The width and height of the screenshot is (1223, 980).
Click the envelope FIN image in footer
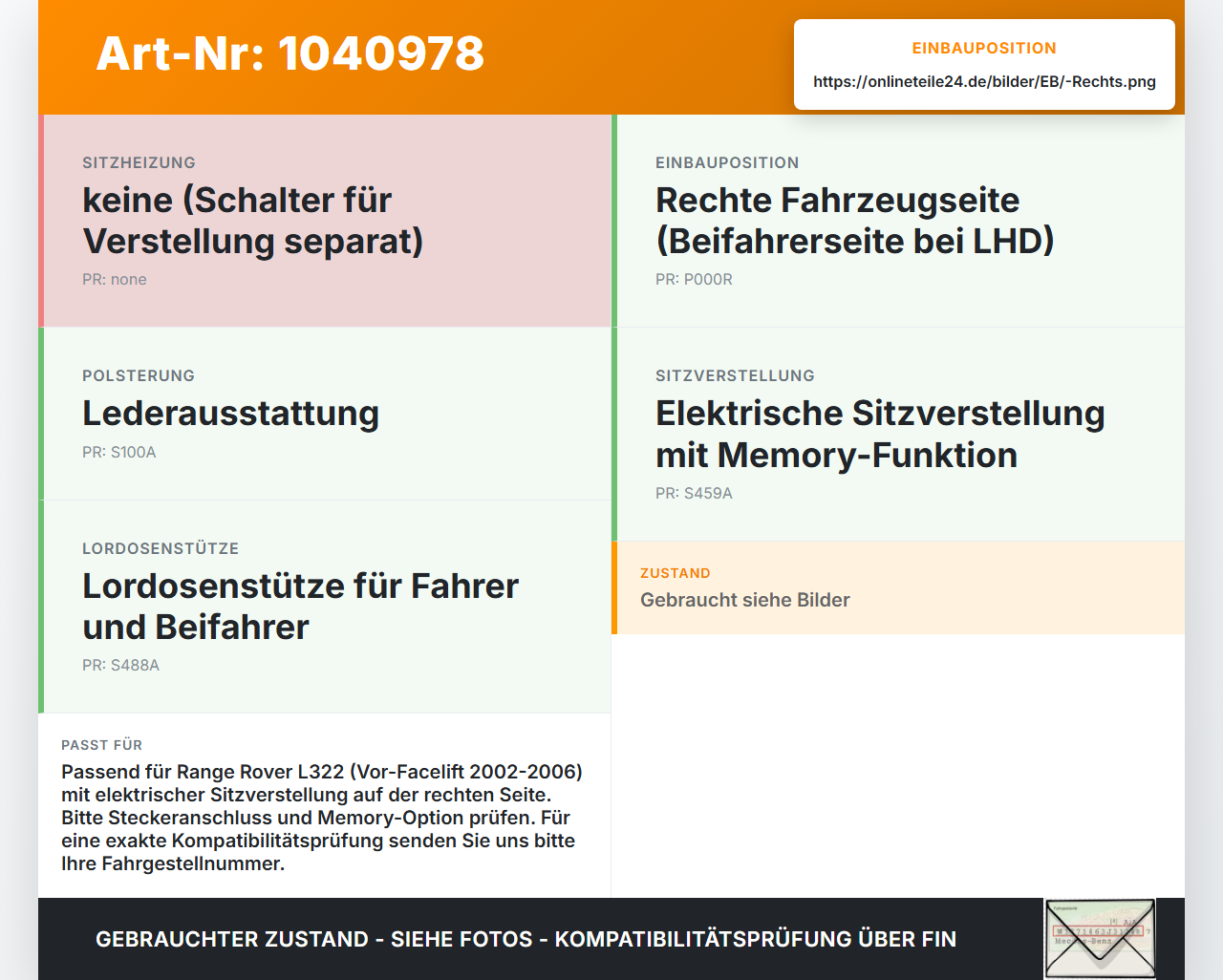[x=1100, y=939]
